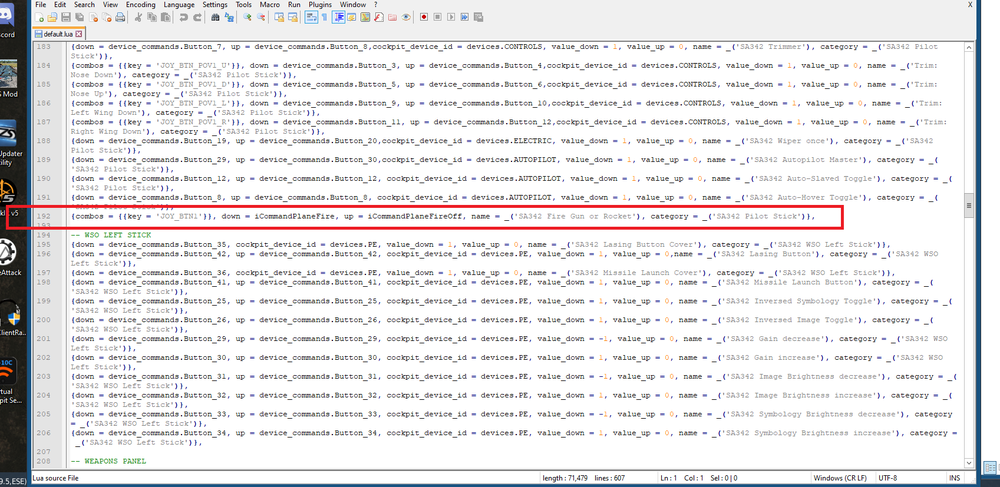Stop macro recording button
Viewport: 1000px width, 487px height.
click(x=437, y=18)
